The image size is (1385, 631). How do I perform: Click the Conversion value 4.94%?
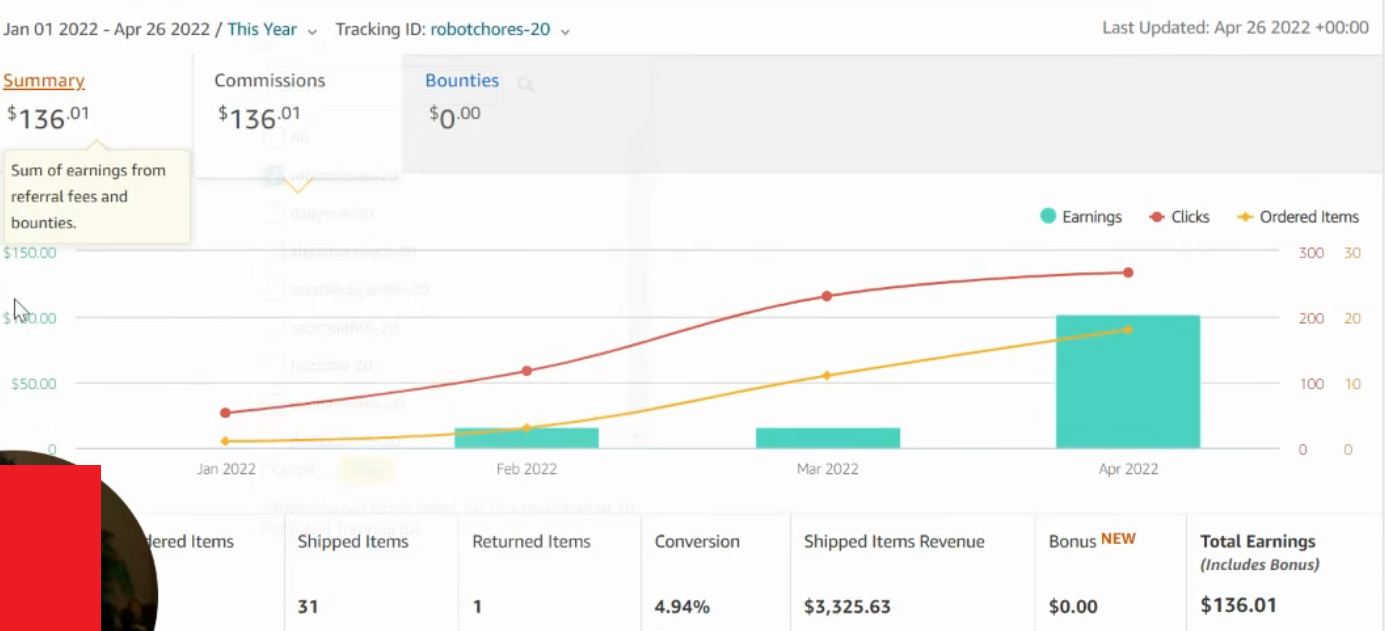[682, 607]
